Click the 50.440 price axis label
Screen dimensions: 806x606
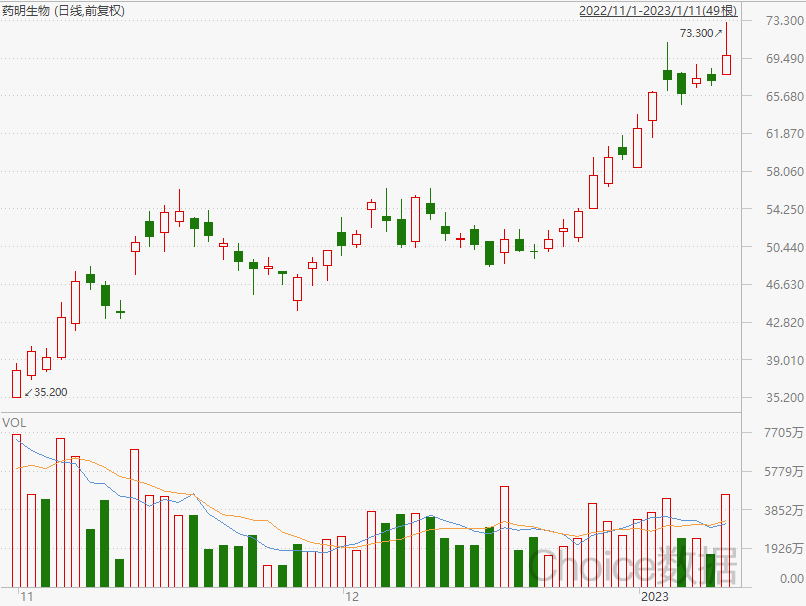coord(784,247)
